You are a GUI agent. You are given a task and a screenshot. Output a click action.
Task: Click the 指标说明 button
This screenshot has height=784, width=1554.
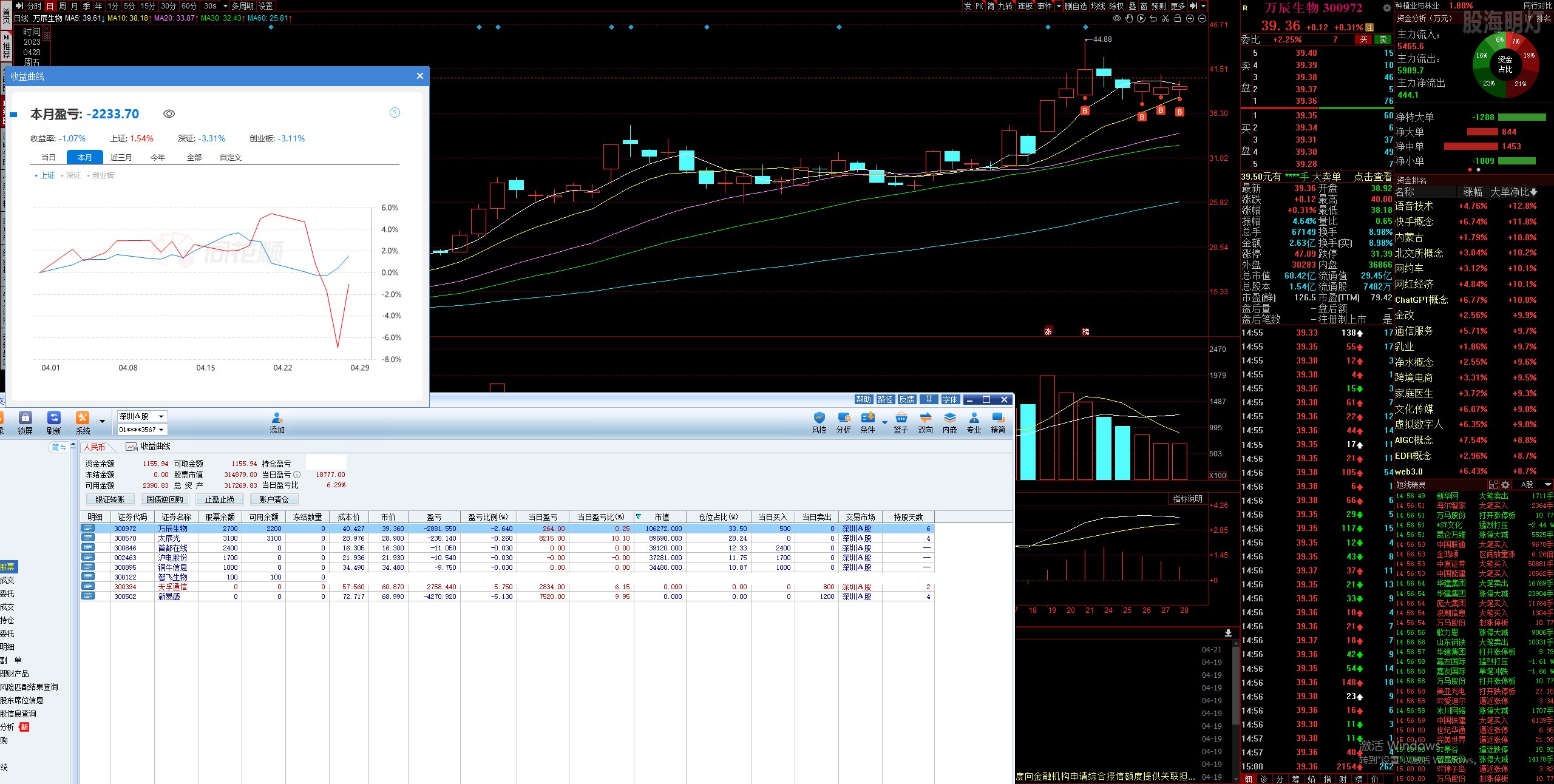tap(1187, 499)
